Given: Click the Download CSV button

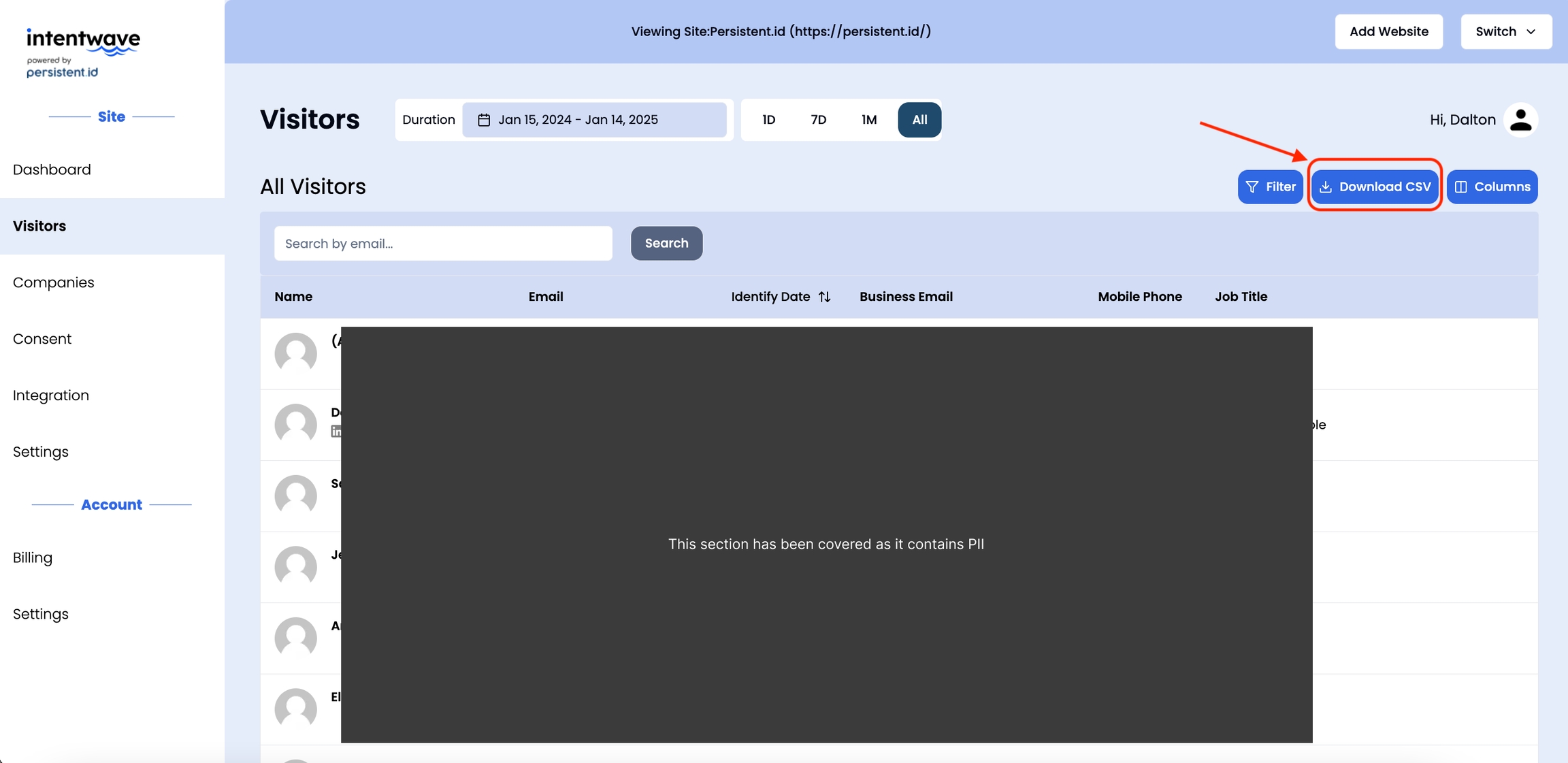Looking at the screenshot, I should click(1374, 186).
